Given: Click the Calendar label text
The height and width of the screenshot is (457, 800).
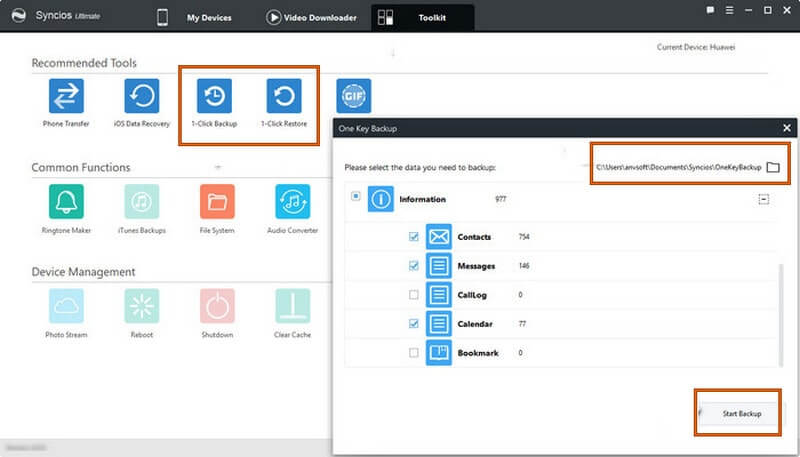Looking at the screenshot, I should pyautogui.click(x=475, y=324).
